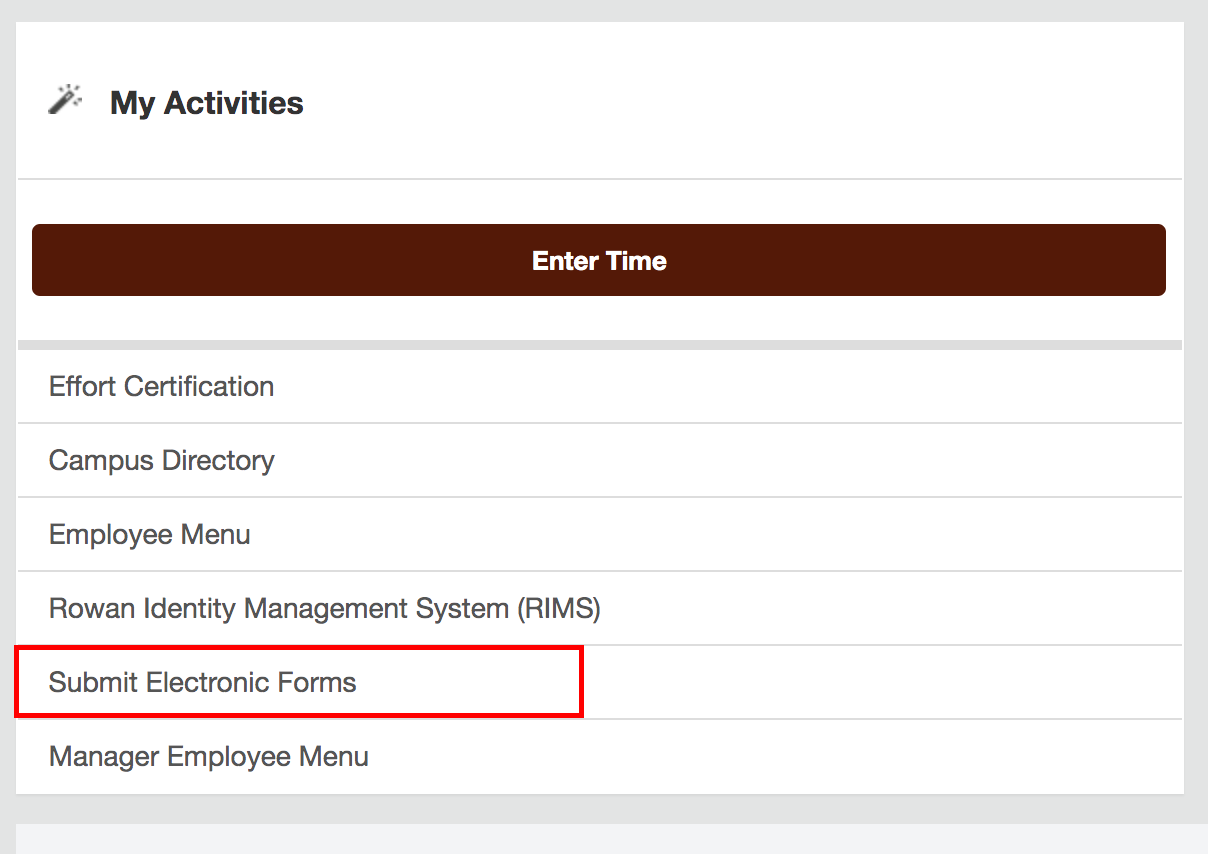
Task: Click the My Activities panel title
Action: click(206, 103)
